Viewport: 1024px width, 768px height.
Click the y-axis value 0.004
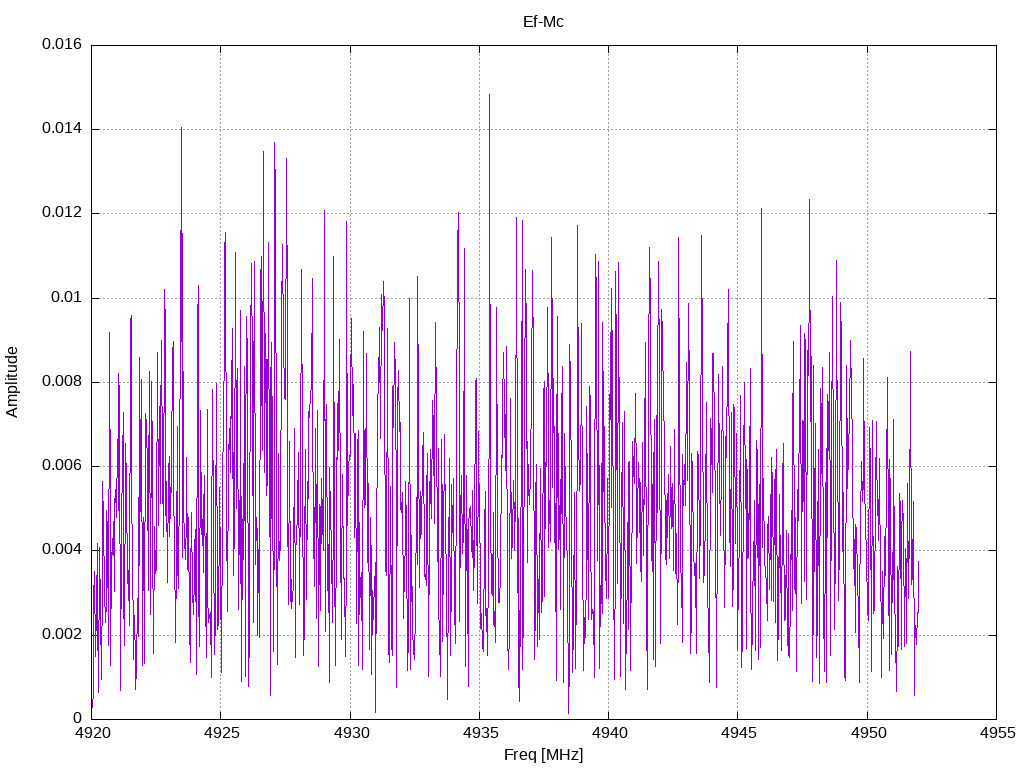62,550
